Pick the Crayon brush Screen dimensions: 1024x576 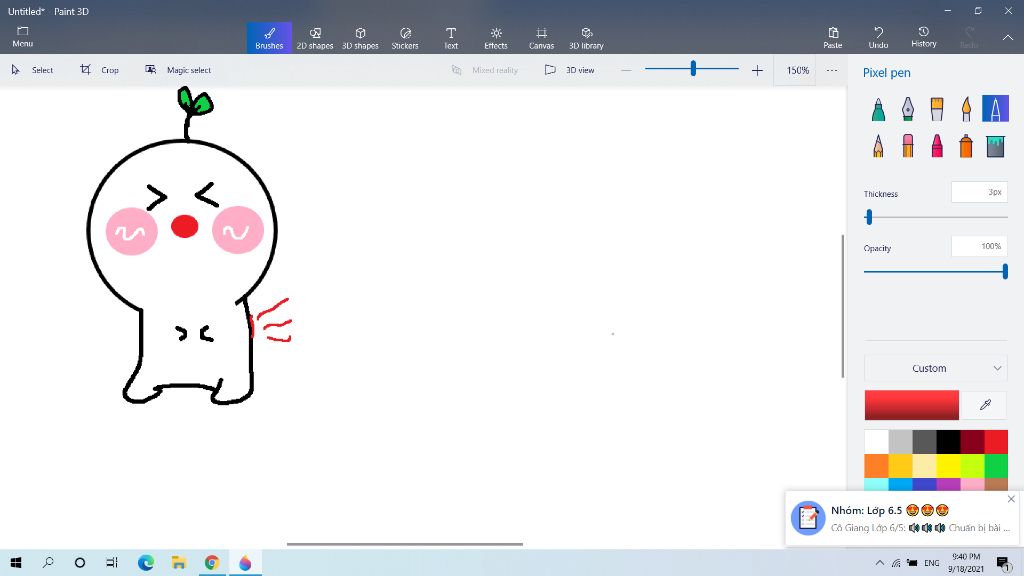(937, 146)
